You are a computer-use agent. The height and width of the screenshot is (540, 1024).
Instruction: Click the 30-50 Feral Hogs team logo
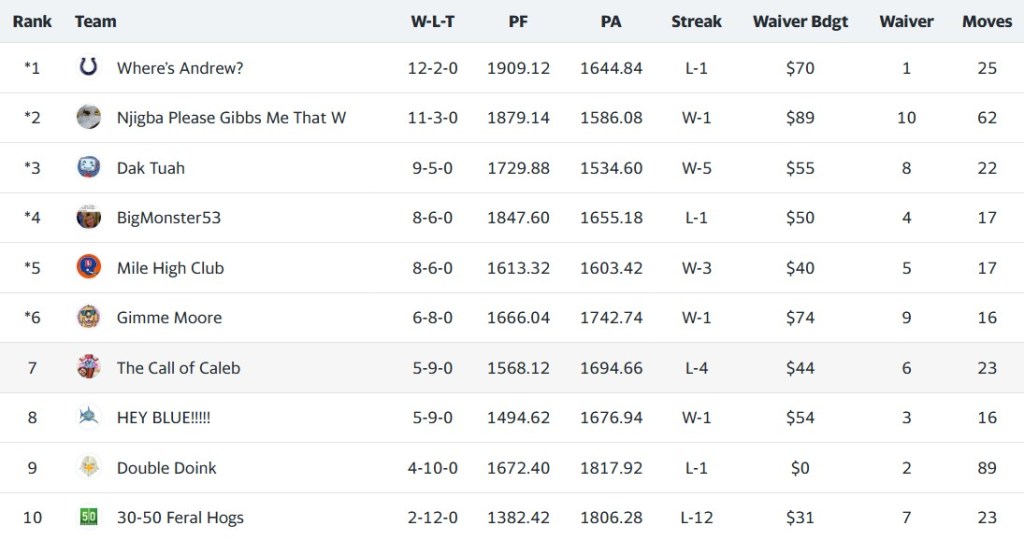click(x=88, y=518)
